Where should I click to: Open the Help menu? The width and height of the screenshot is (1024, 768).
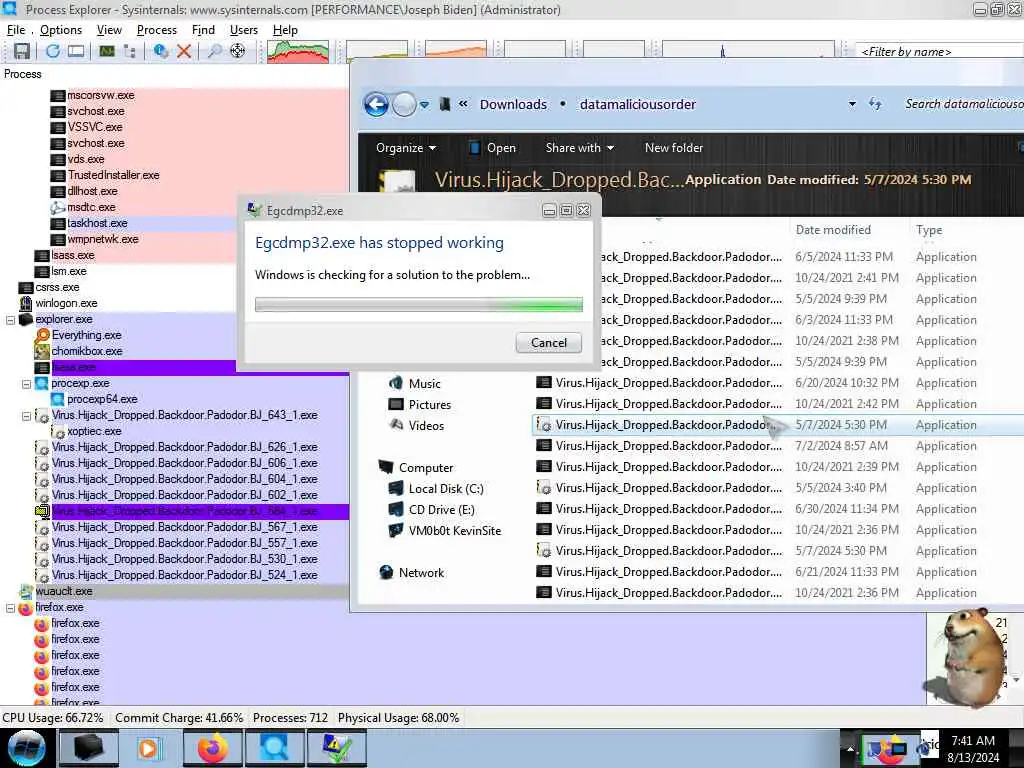(285, 30)
